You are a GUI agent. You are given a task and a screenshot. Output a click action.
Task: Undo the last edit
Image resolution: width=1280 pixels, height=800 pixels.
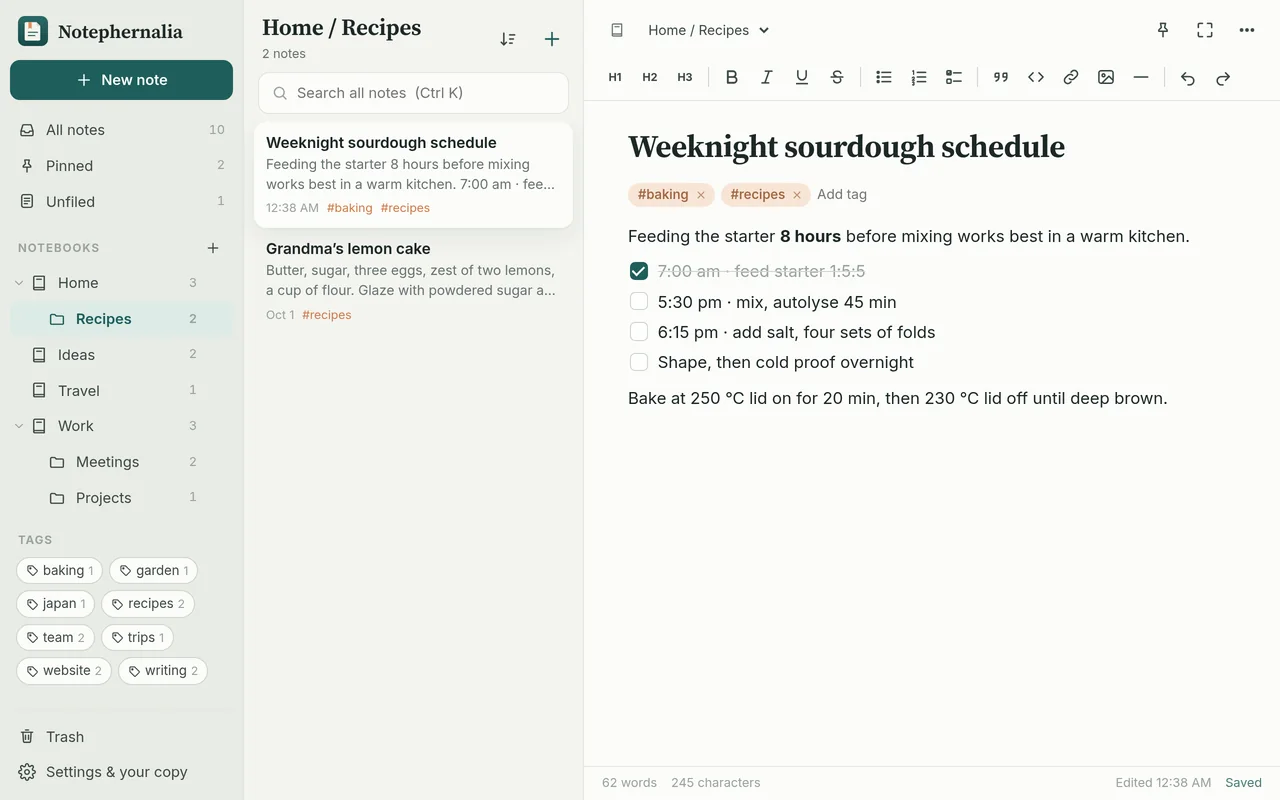coord(1188,78)
